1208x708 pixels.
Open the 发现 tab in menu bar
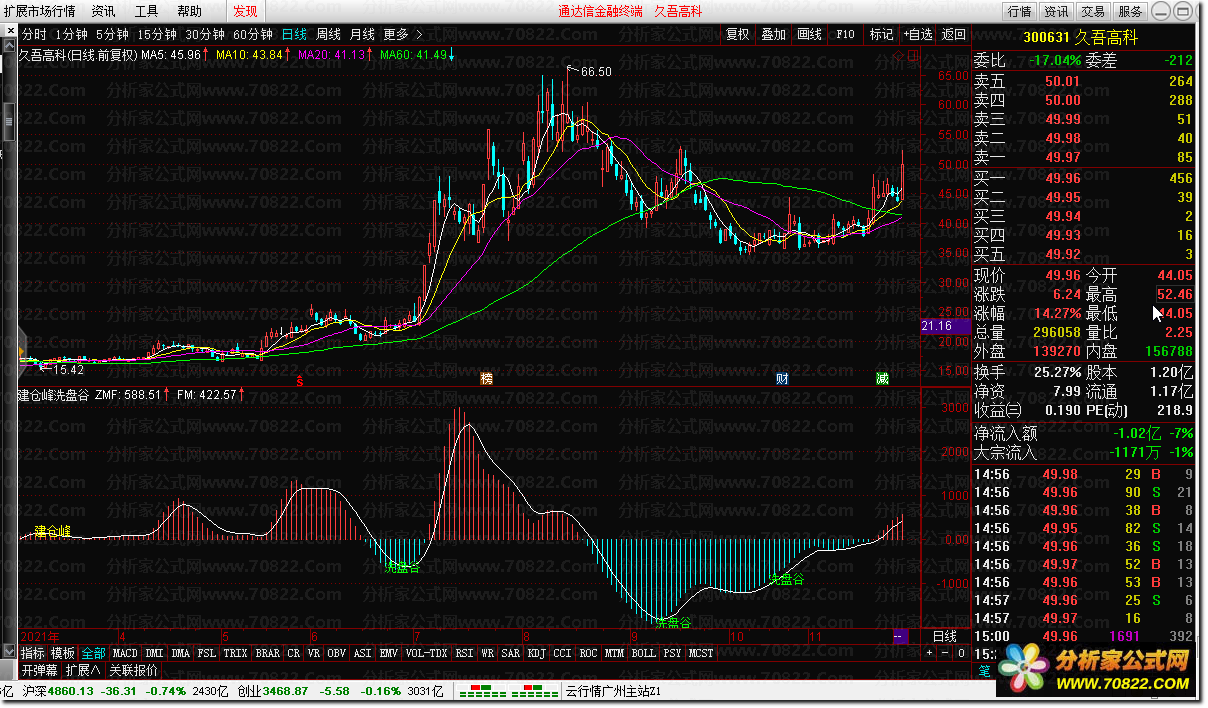(245, 11)
